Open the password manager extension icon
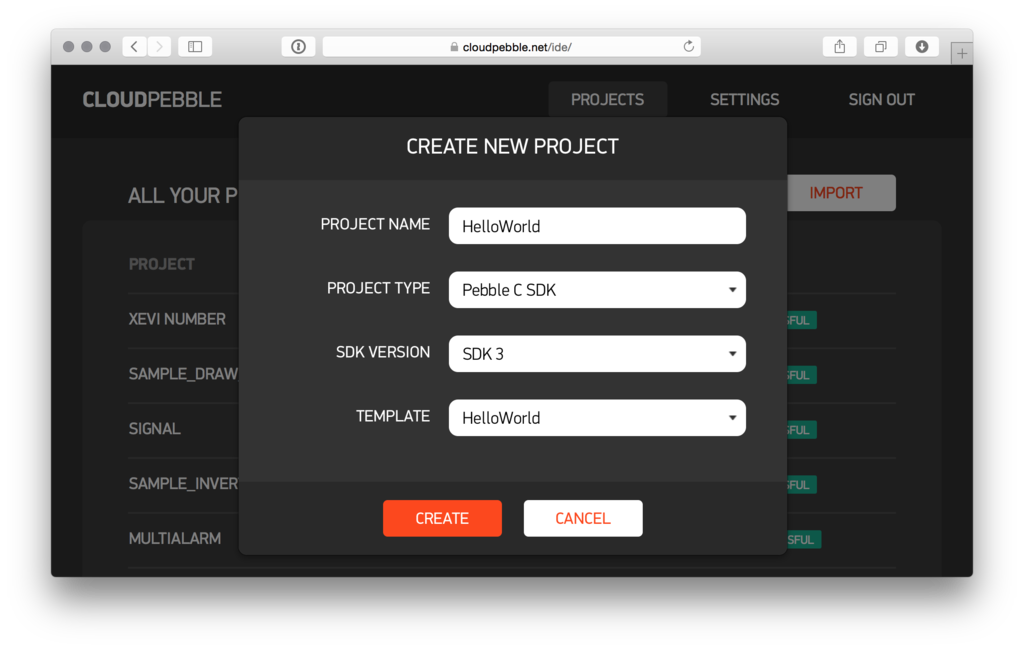 (298, 46)
